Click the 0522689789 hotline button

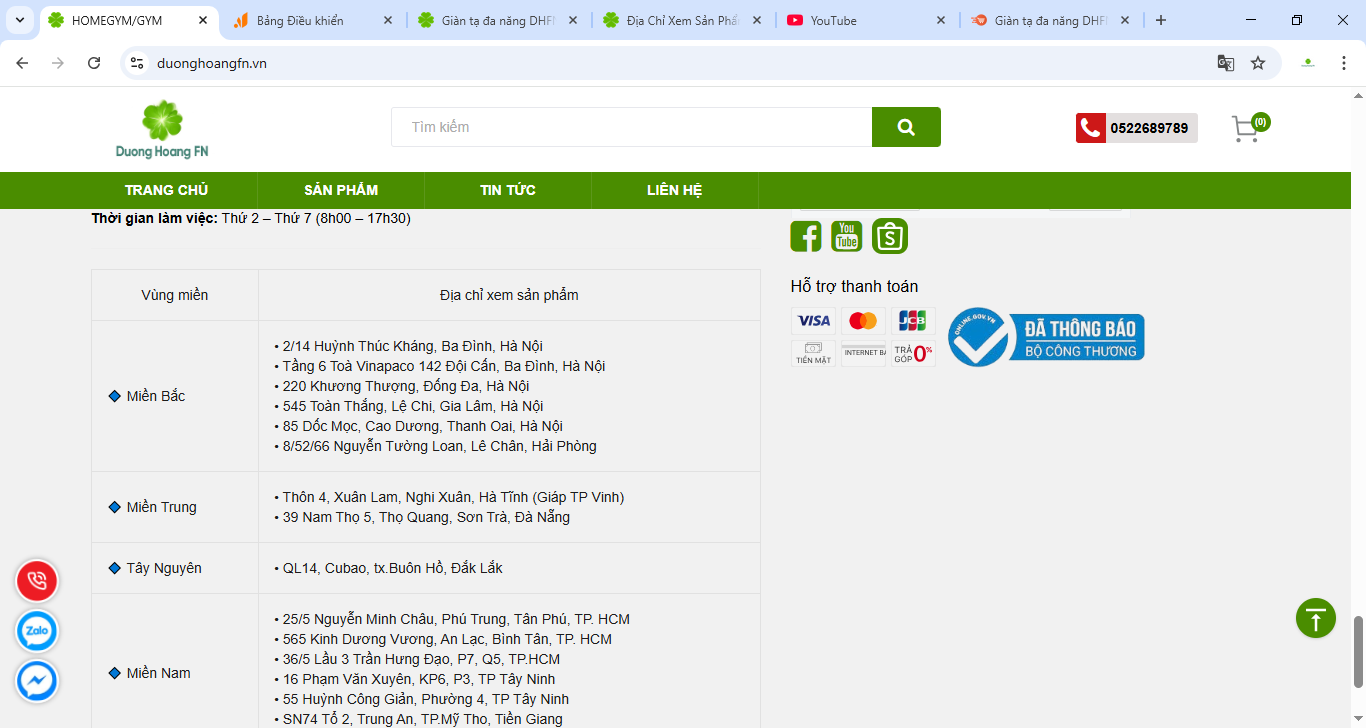coord(1137,128)
